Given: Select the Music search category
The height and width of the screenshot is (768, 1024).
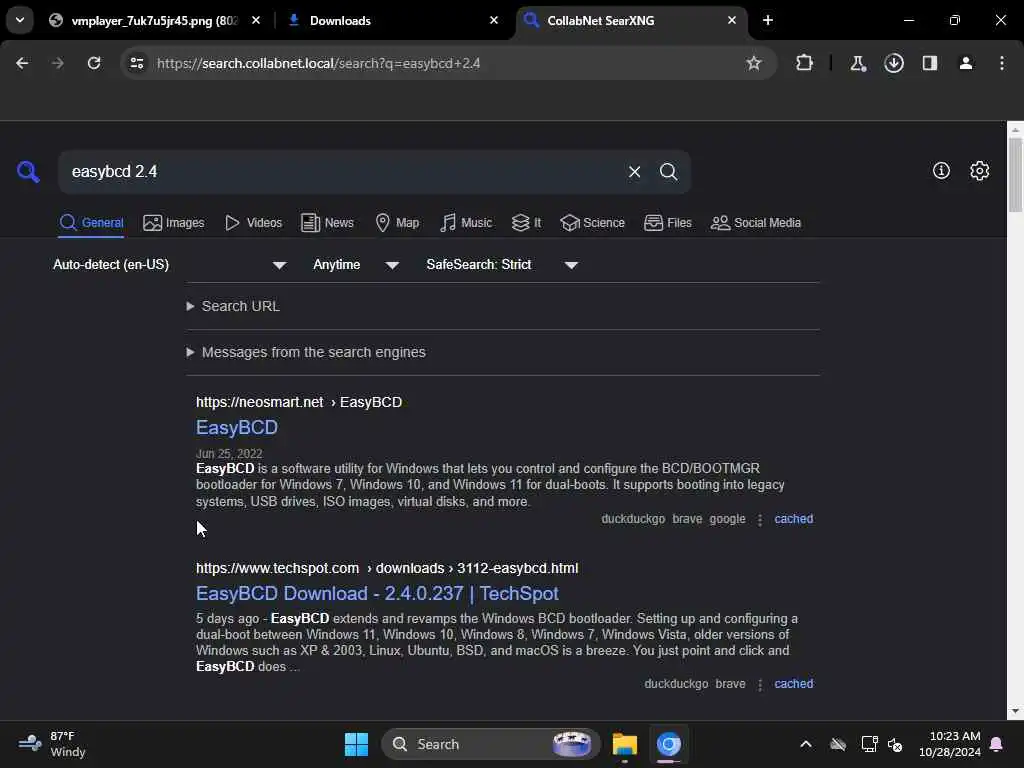Looking at the screenshot, I should click(x=466, y=223).
